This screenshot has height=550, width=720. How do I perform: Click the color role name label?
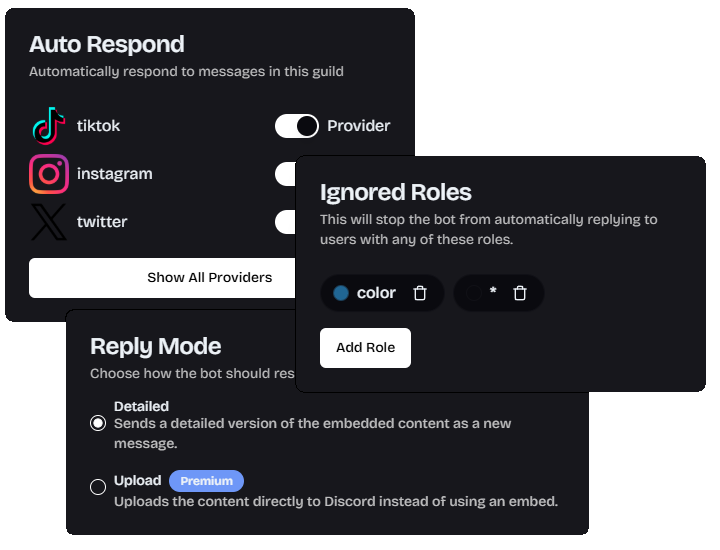click(376, 293)
